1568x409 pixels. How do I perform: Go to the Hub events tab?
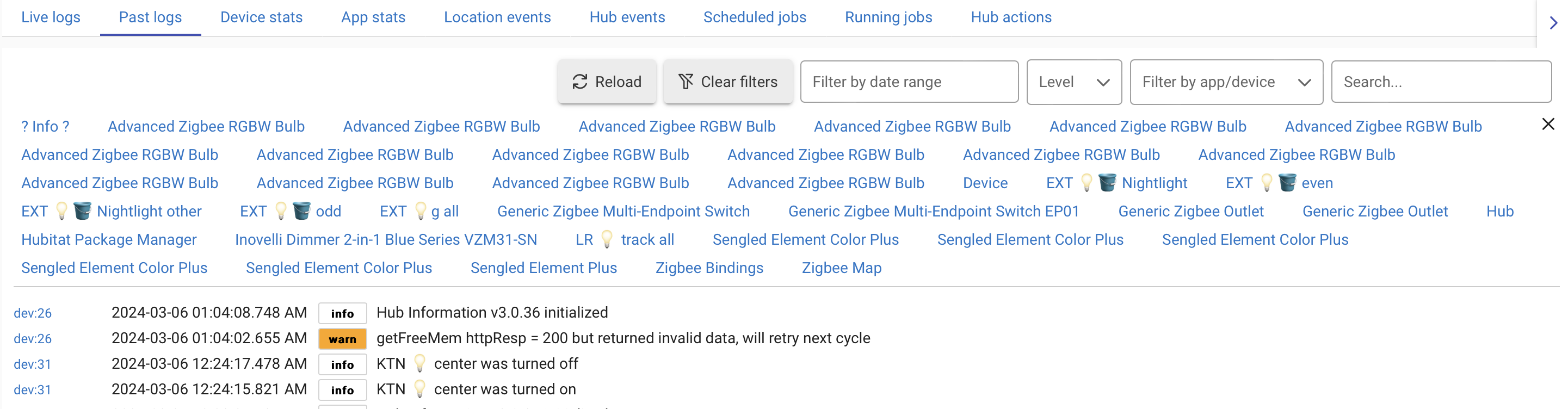pos(627,17)
